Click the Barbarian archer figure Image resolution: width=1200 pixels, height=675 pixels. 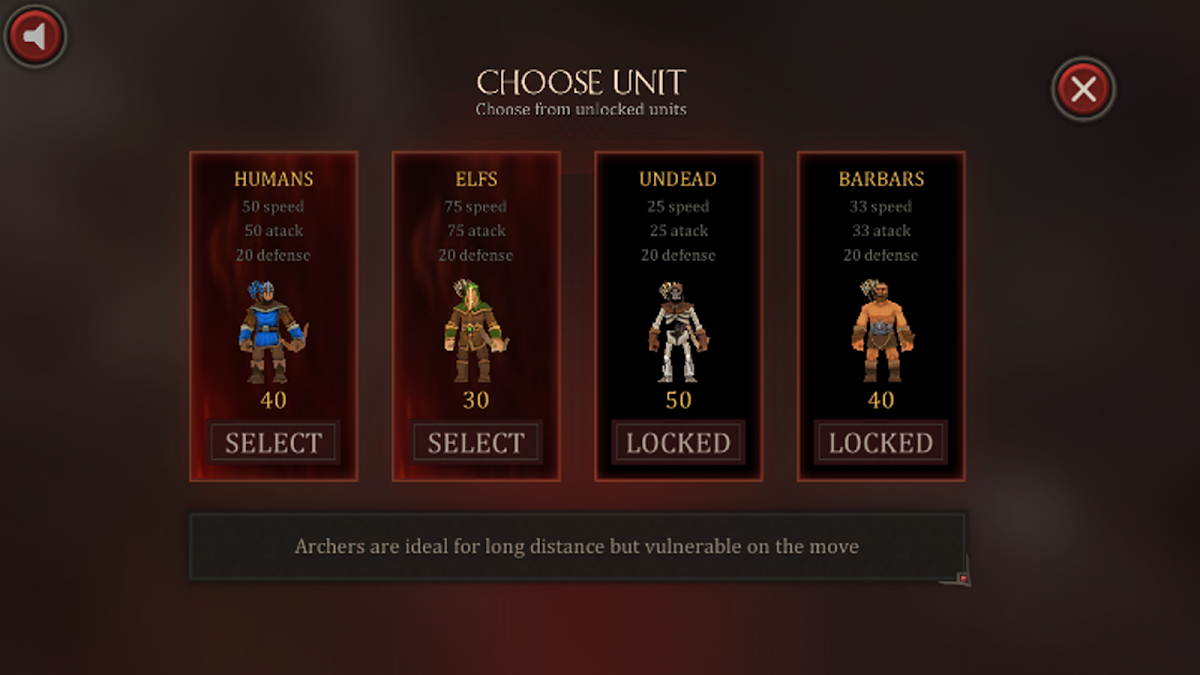click(x=880, y=331)
